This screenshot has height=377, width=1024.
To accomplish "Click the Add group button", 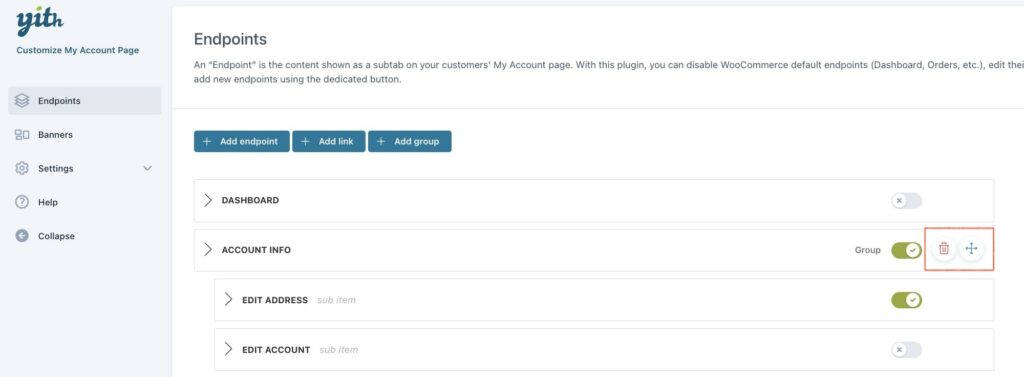I will 409,141.
